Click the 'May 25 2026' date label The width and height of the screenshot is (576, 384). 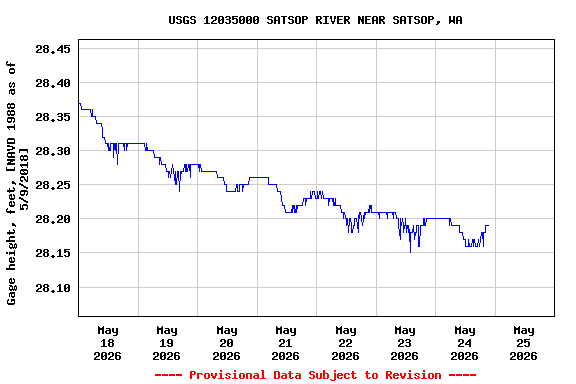point(523,343)
